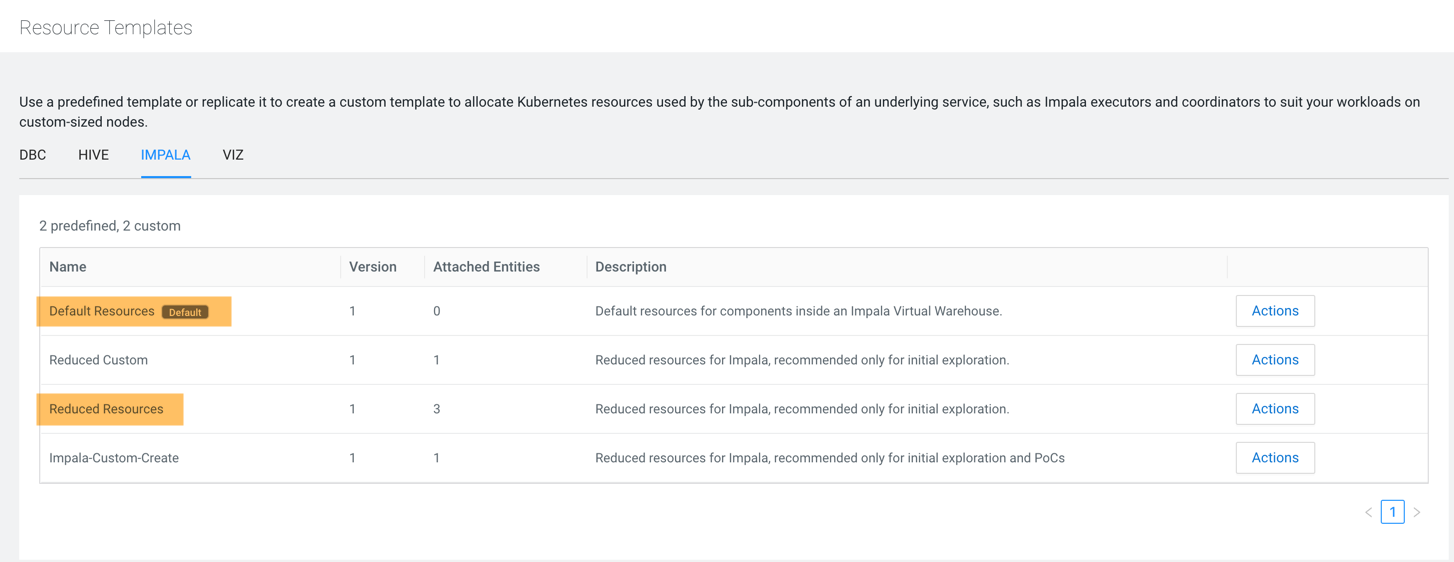Select page 1 in pagination
The width and height of the screenshot is (1454, 562).
1392,512
